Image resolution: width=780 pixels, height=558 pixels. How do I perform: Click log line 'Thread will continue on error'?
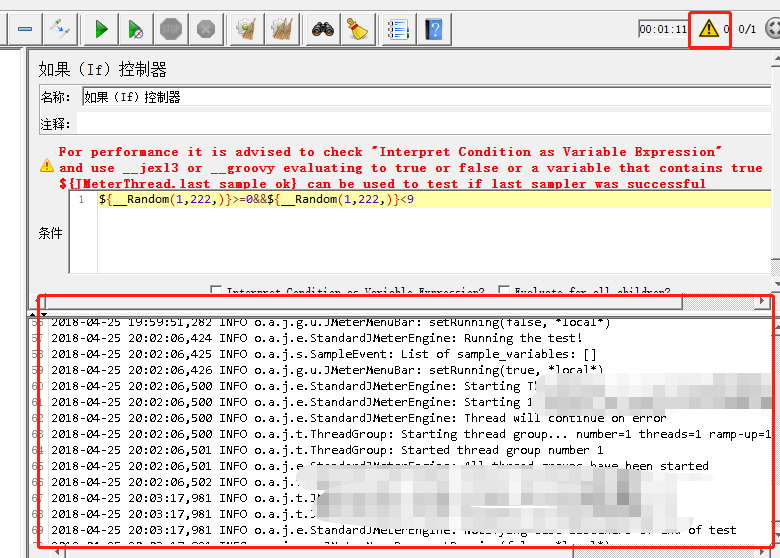pyautogui.click(x=358, y=418)
